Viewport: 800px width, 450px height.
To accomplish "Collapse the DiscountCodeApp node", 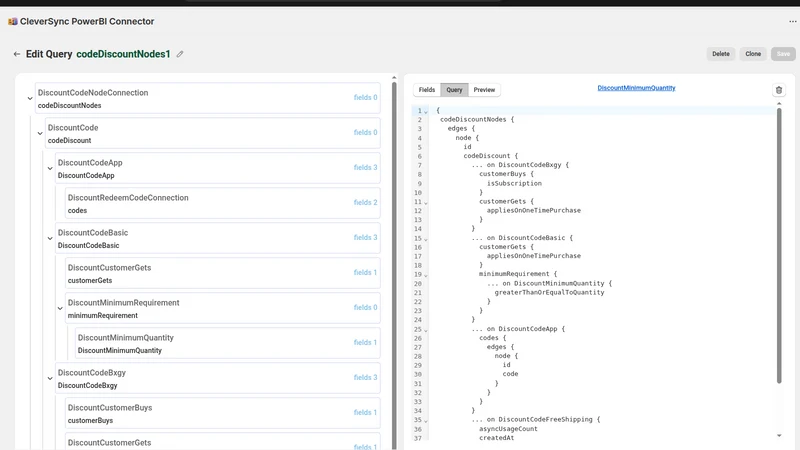I will point(50,168).
